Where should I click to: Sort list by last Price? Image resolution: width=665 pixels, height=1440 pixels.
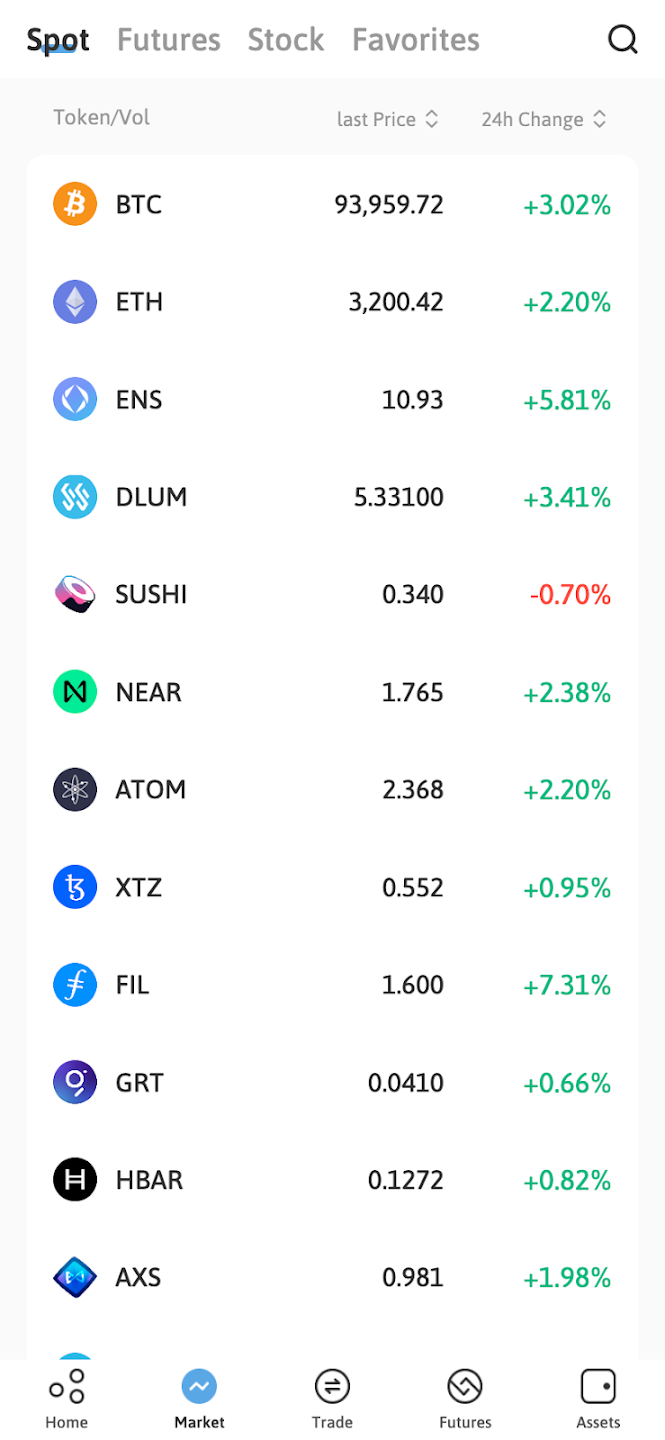(388, 119)
